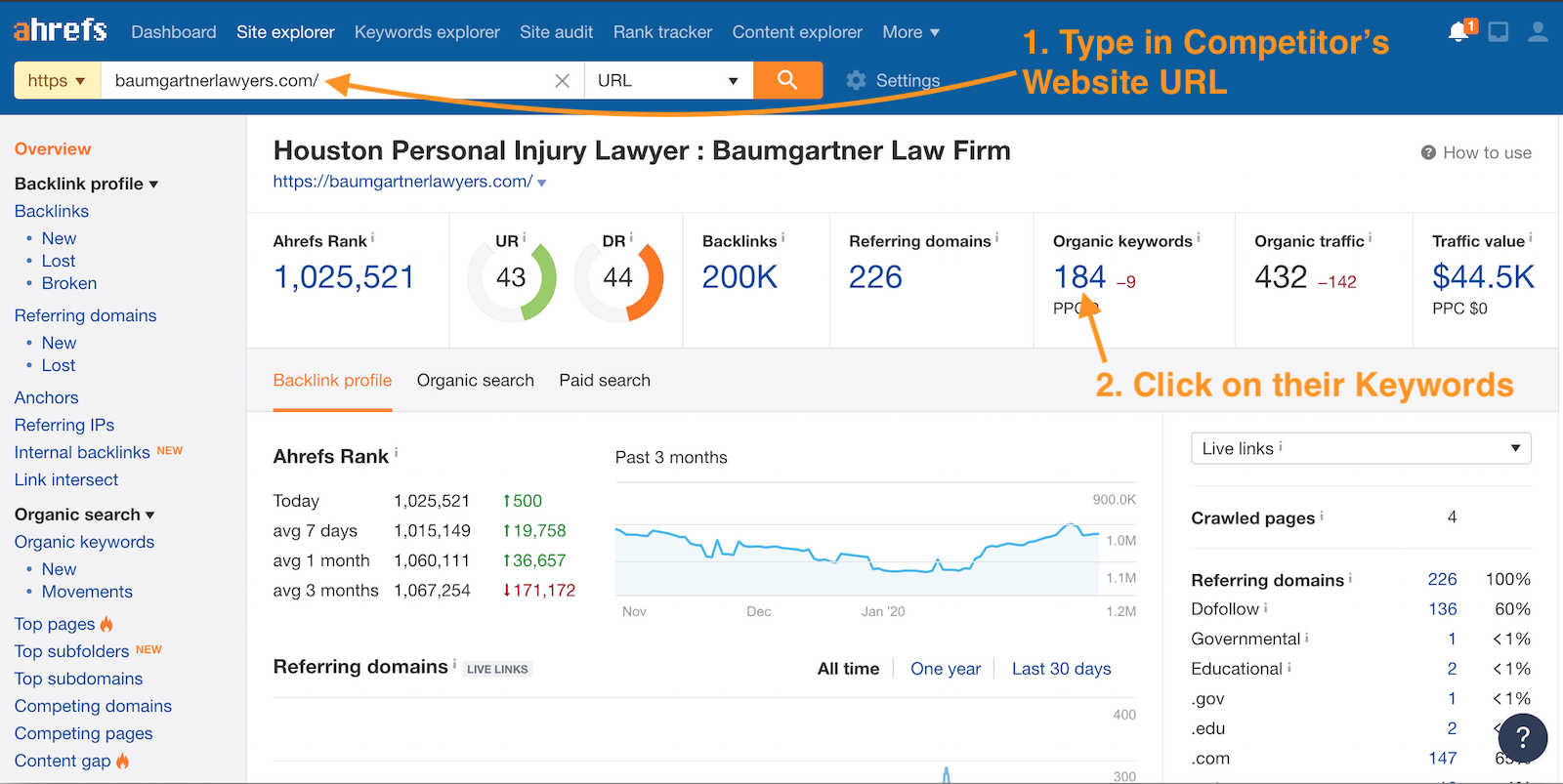Open the help question mark bubble
The height and width of the screenshot is (784, 1563).
[1523, 738]
